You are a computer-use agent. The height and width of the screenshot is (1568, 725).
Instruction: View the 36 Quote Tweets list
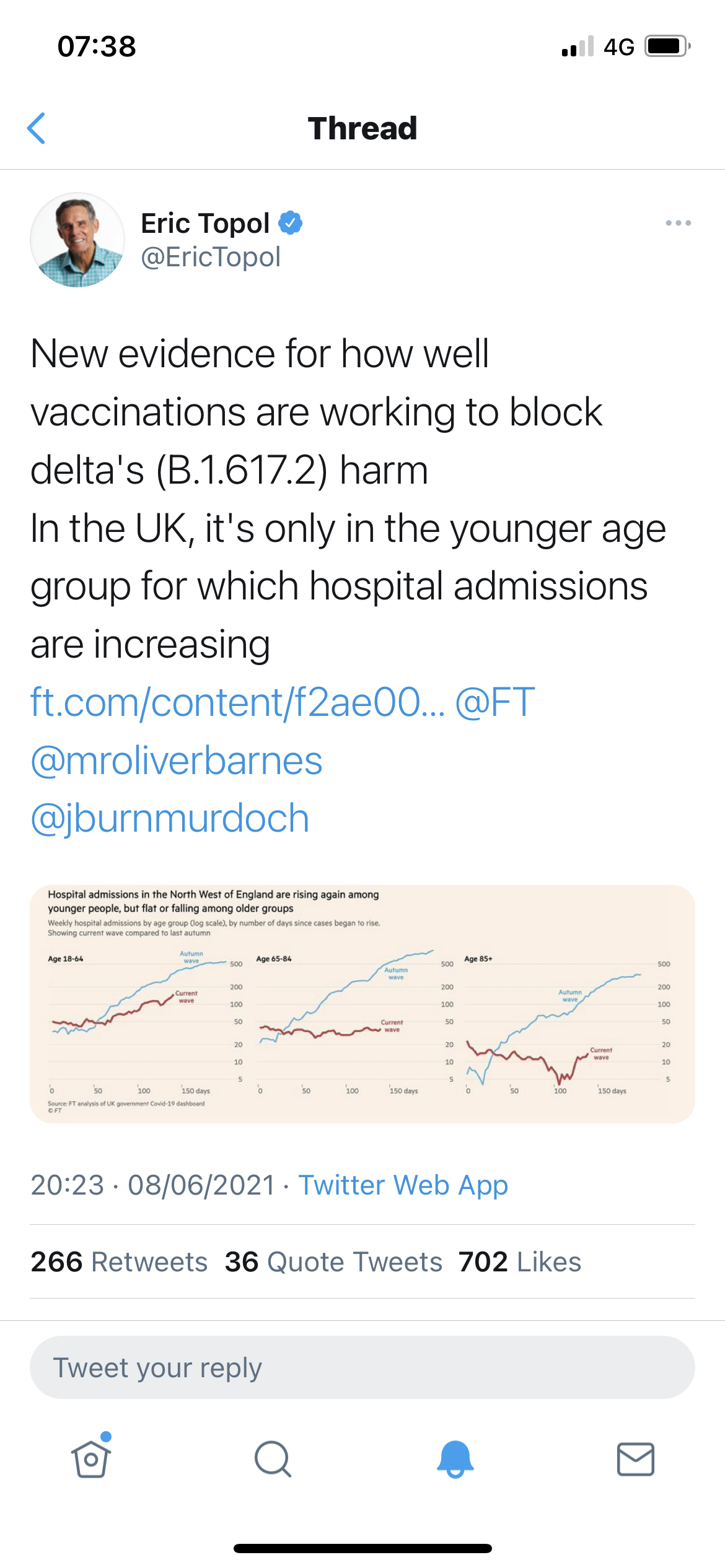(333, 1262)
